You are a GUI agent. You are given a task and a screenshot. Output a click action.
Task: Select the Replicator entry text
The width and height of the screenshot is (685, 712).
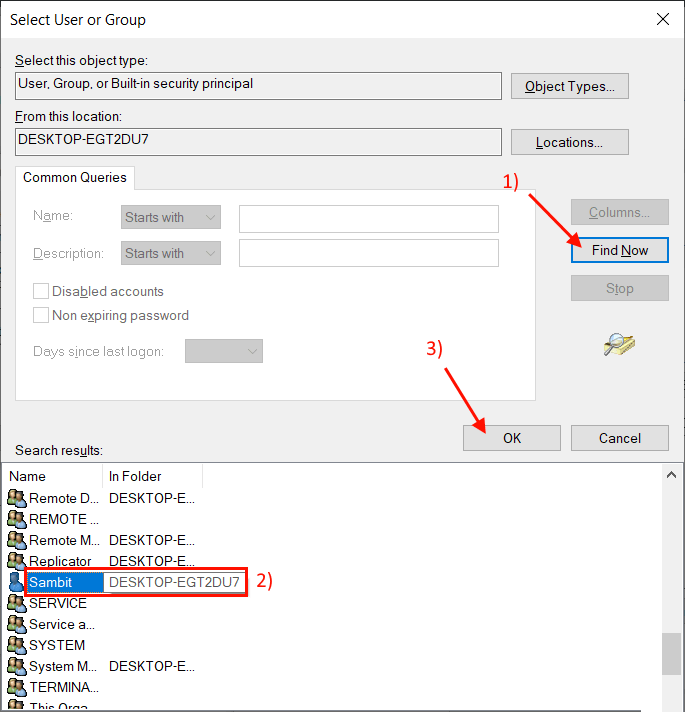[x=60, y=561]
